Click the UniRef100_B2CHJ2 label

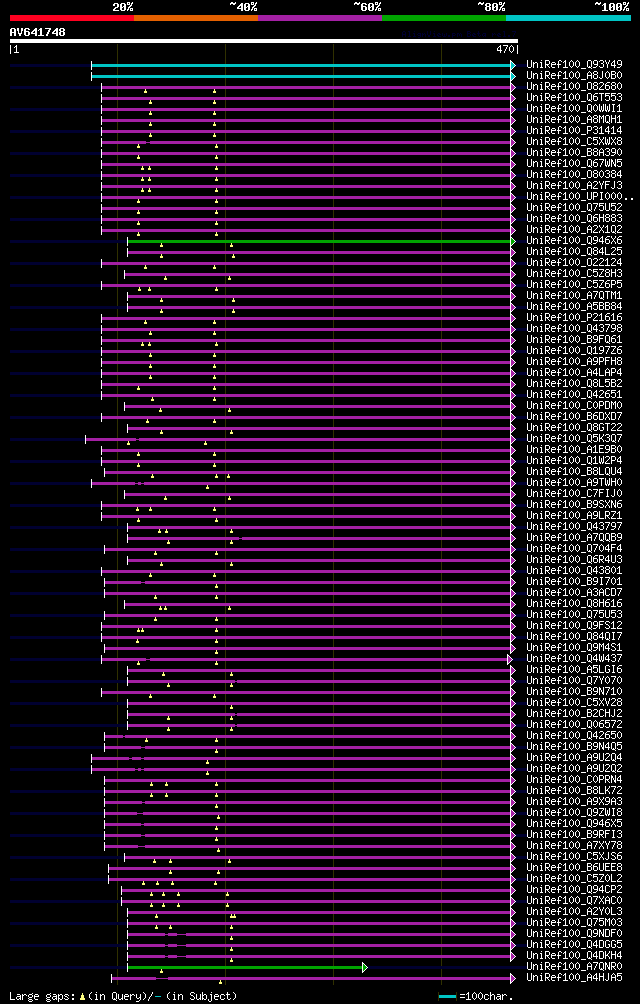[x=574, y=713]
